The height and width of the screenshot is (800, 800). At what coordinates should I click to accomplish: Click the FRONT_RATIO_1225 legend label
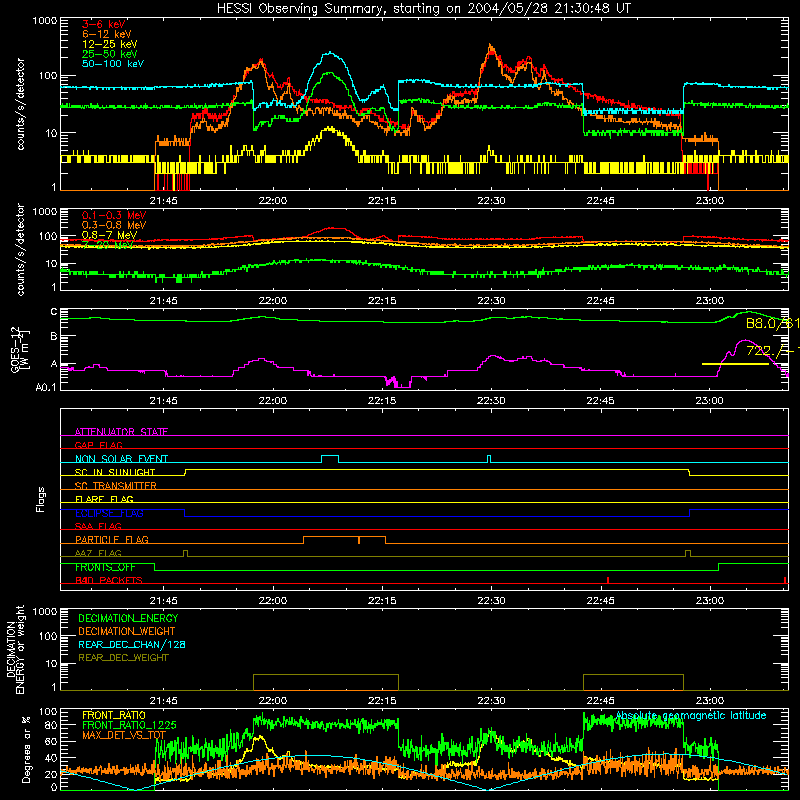point(129,725)
